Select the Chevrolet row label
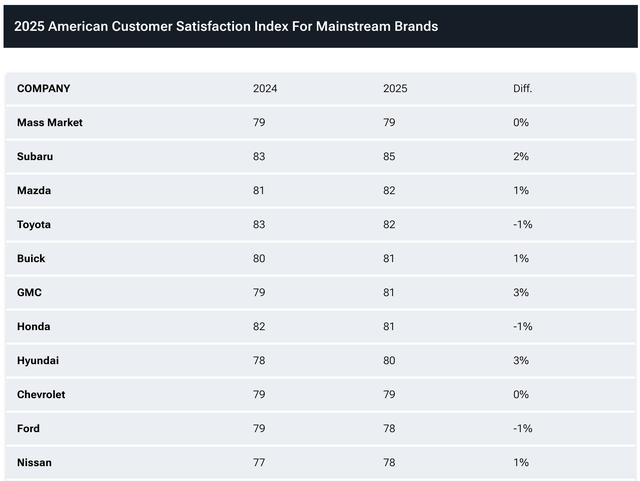640x481 pixels. (41, 394)
